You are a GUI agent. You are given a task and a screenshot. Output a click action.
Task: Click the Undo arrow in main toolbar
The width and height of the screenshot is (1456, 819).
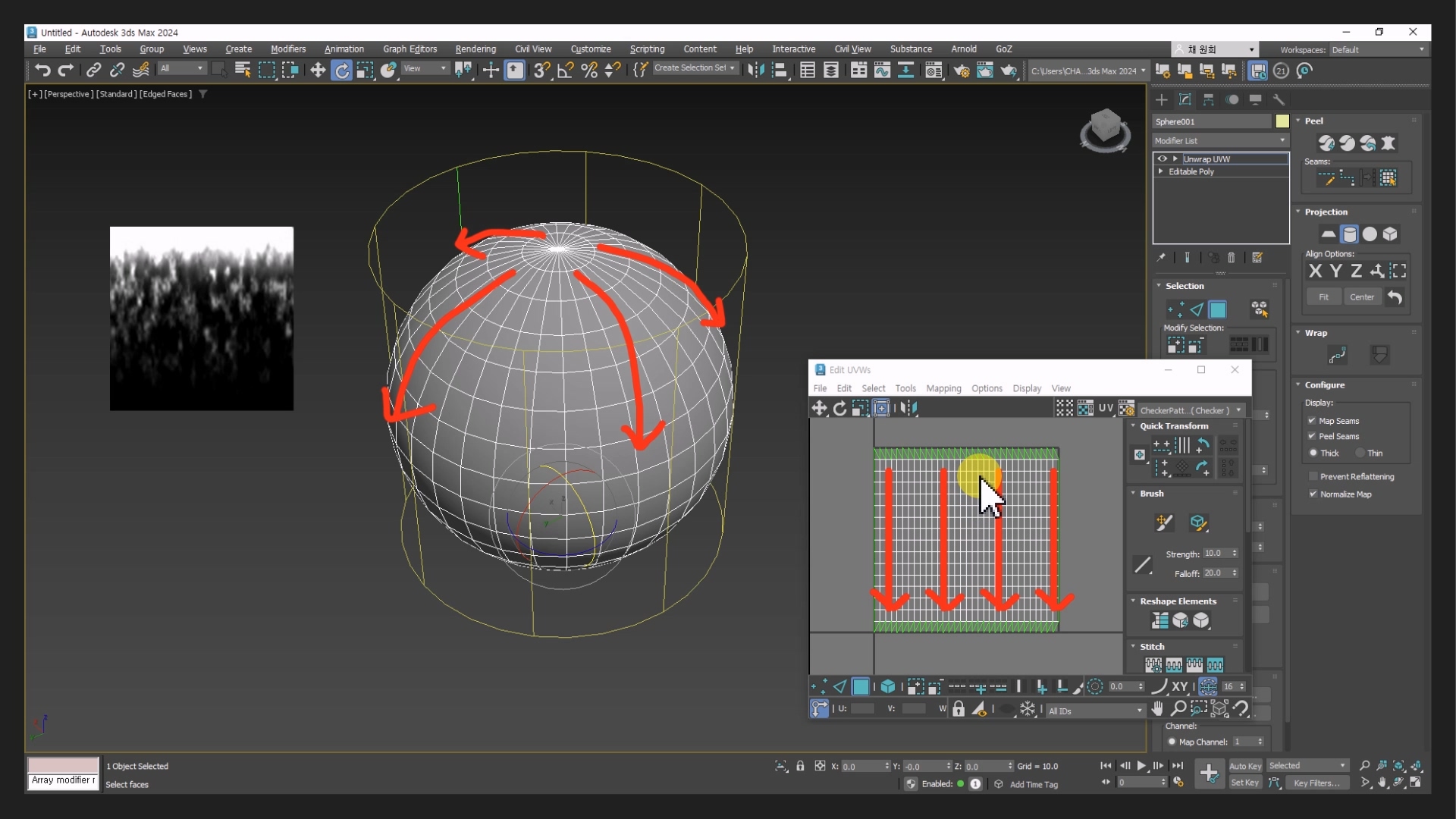(x=42, y=71)
